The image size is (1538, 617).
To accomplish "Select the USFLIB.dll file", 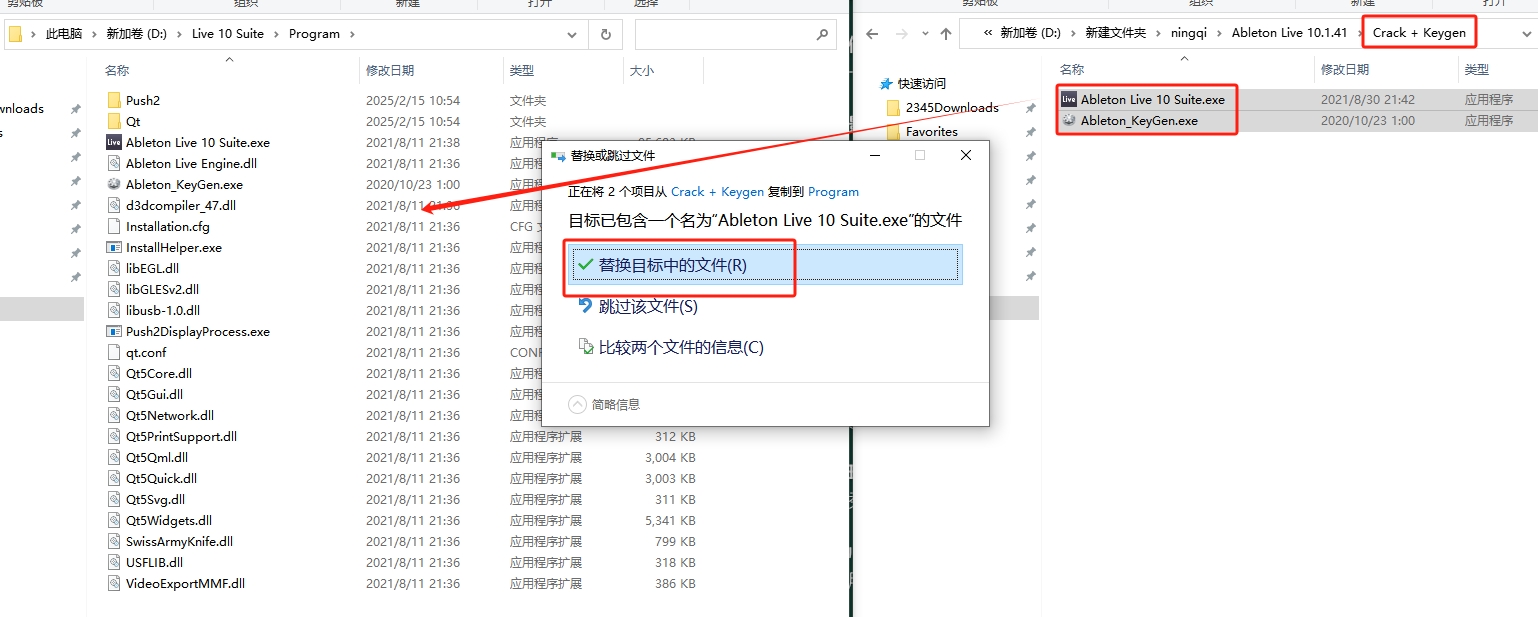I will [154, 562].
